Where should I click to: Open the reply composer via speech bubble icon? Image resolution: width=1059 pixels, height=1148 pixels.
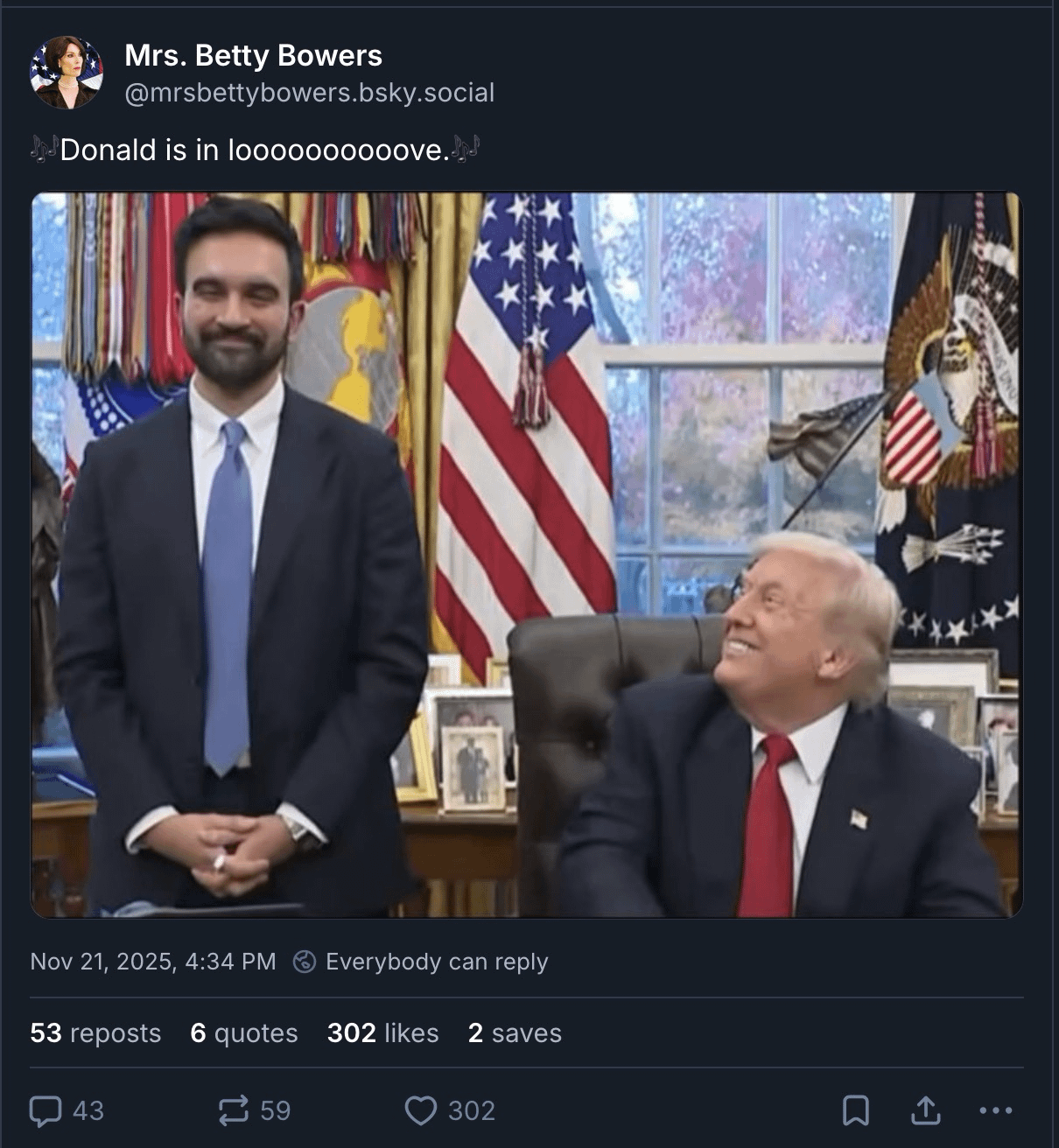(46, 1110)
